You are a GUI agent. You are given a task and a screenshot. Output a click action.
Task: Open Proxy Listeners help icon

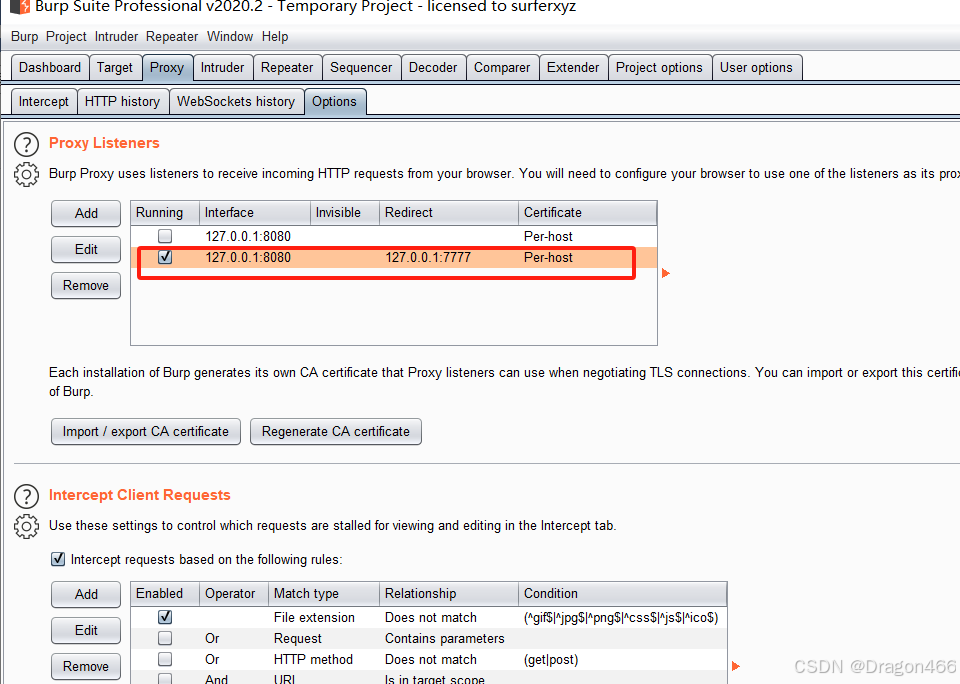26,145
